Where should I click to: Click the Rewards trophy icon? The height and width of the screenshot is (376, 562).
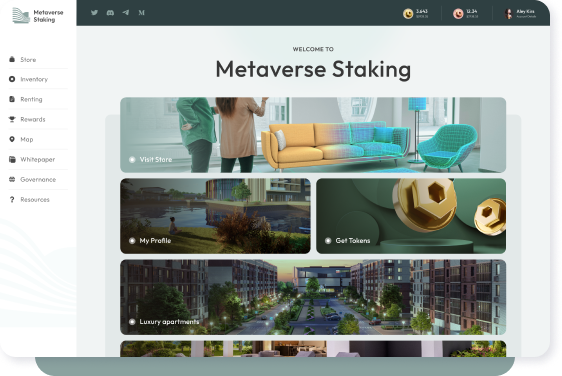click(12, 119)
